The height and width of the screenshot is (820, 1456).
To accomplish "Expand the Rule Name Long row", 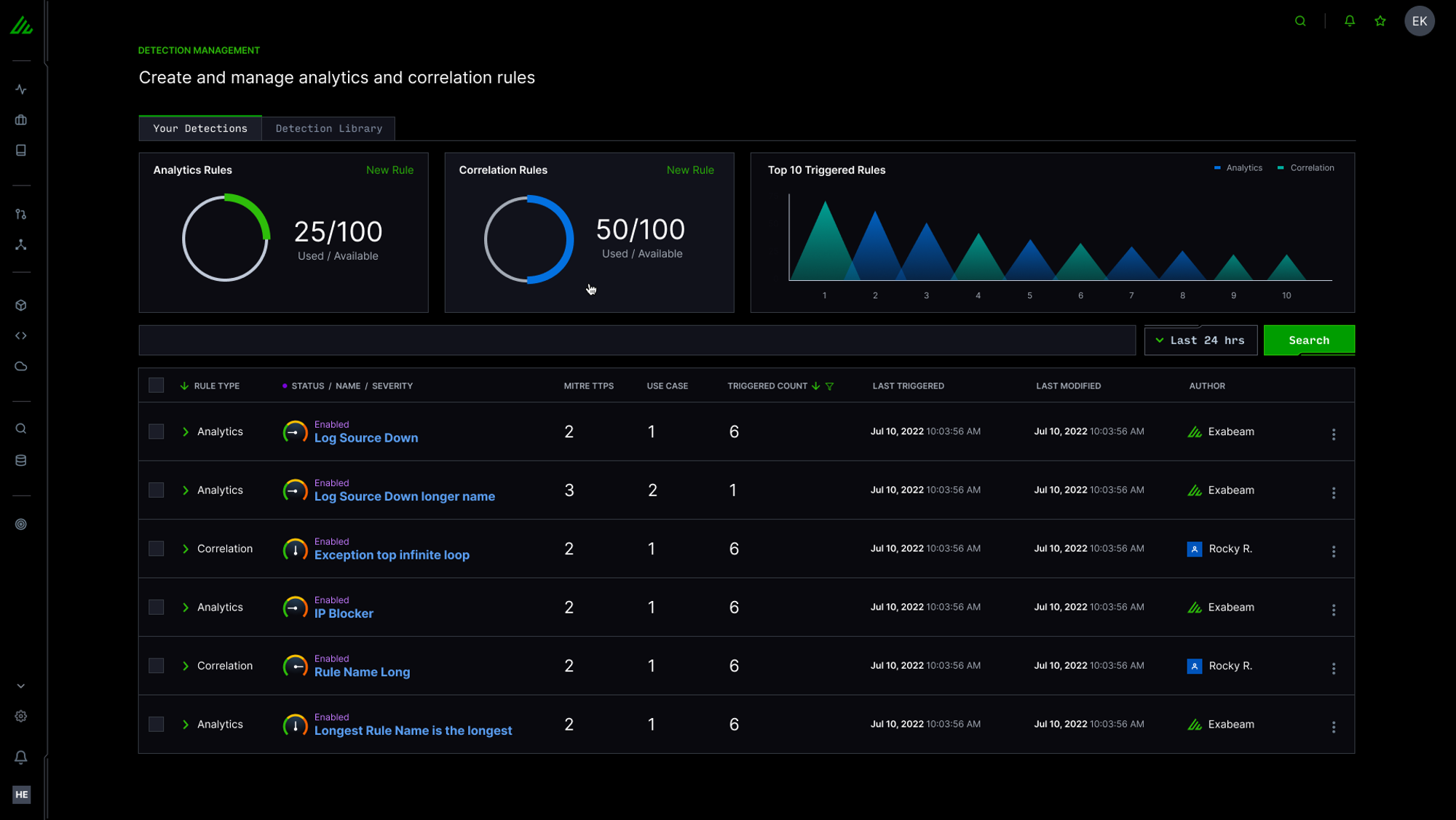I will (x=186, y=666).
